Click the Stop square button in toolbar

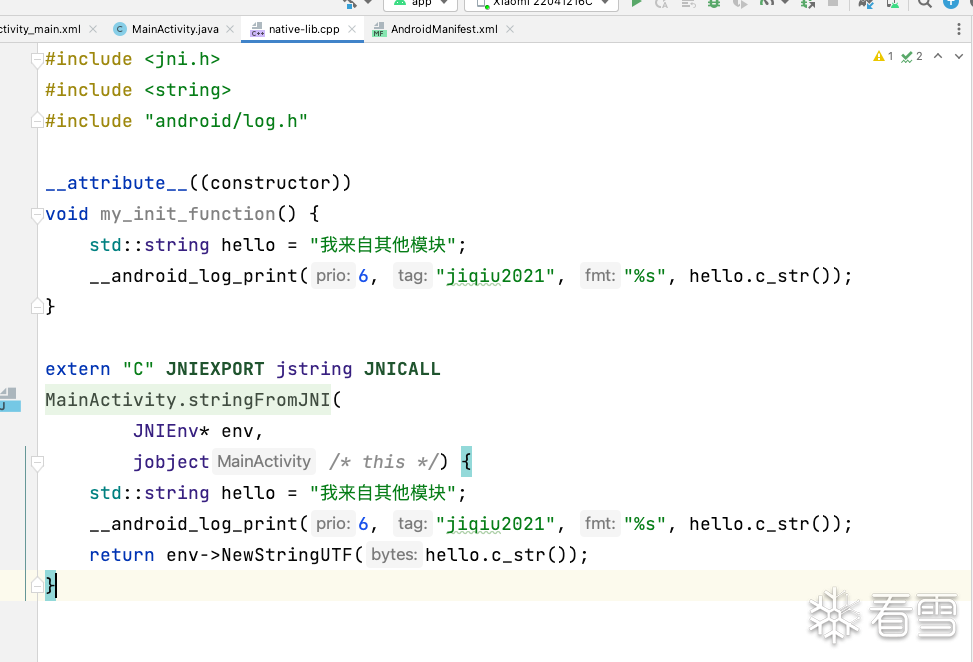pyautogui.click(x=833, y=3)
